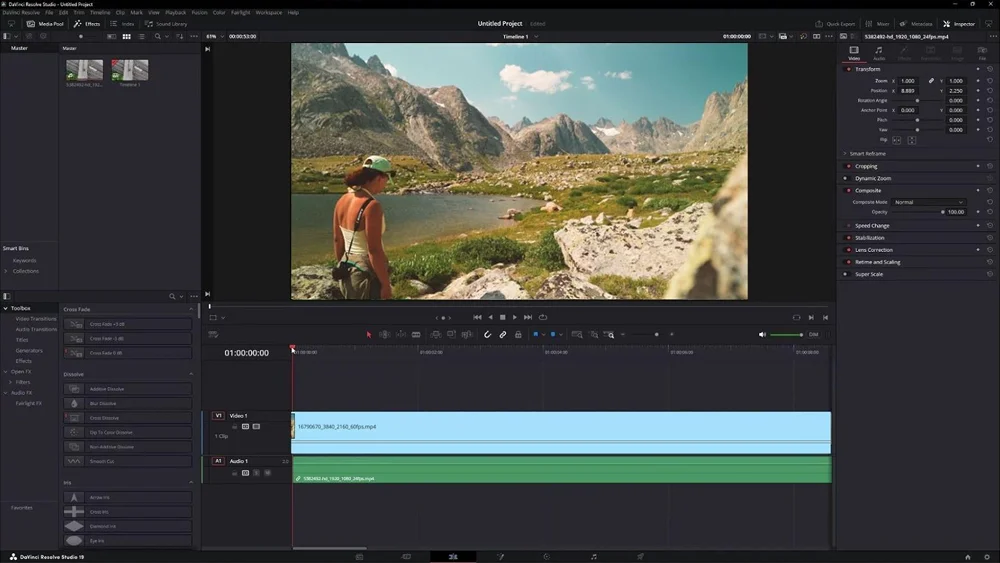Screen dimensions: 1000x563
Task: Click the Insert Clip icon
Action: coord(436,335)
